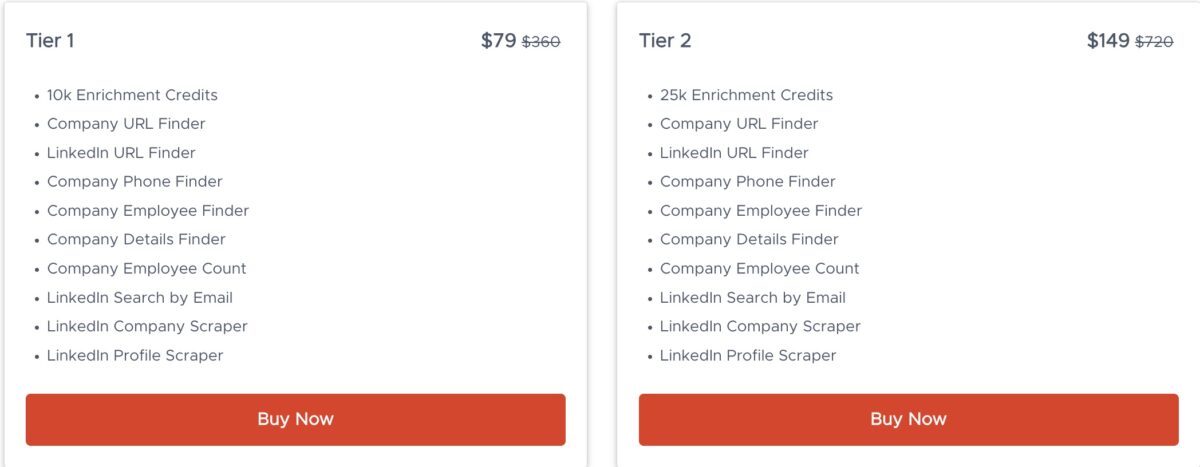This screenshot has height=467, width=1200.
Task: Click Company Employee Count in Tier 2
Action: pos(760,269)
